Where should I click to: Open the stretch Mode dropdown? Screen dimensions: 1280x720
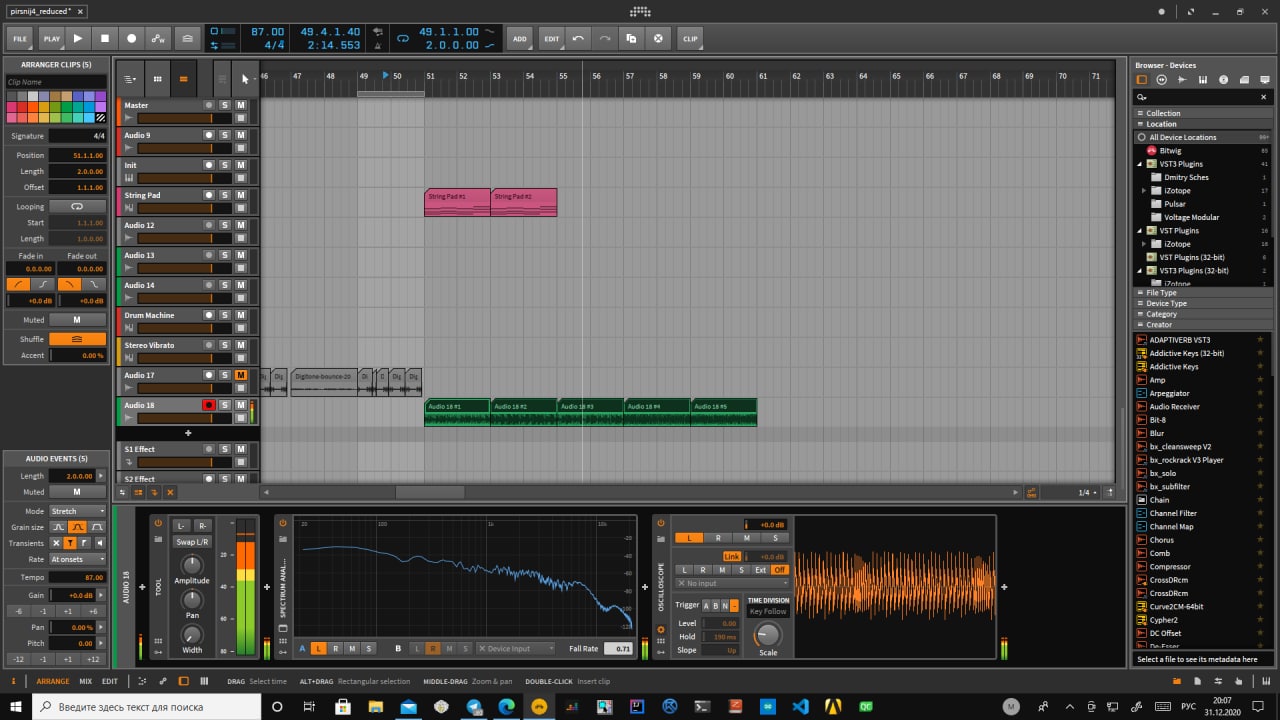coord(77,511)
